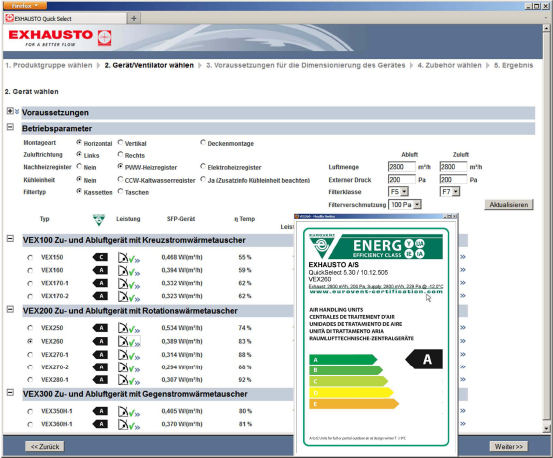Click the VEX360H-1 performance fan icon

pyautogui.click(x=123, y=424)
